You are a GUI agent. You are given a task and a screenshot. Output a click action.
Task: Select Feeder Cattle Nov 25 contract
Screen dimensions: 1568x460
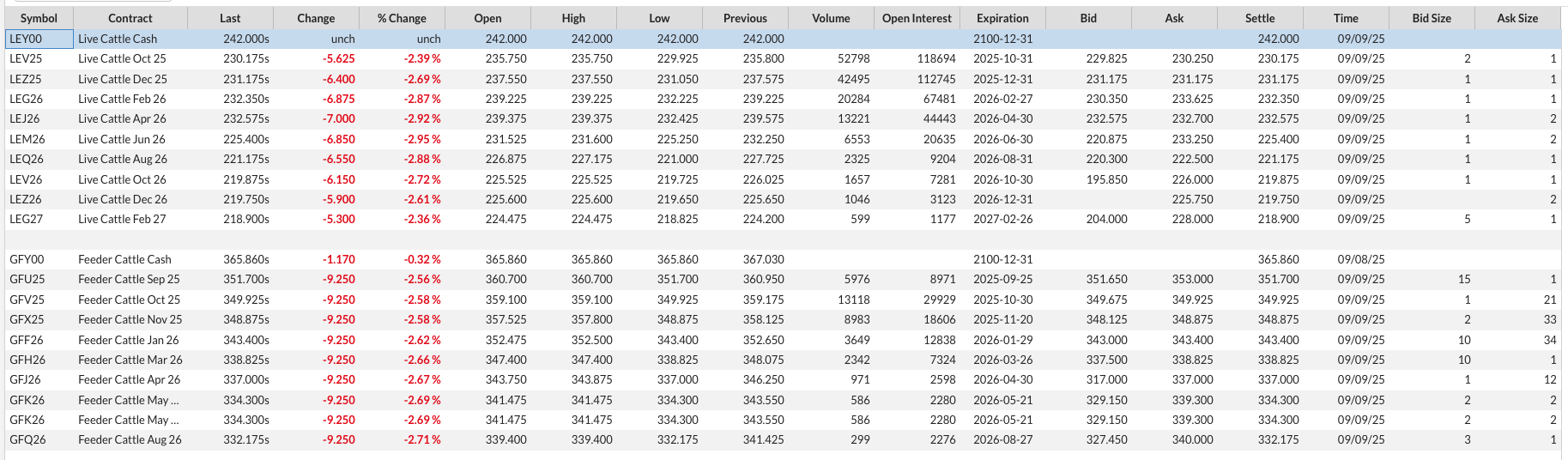(x=130, y=319)
